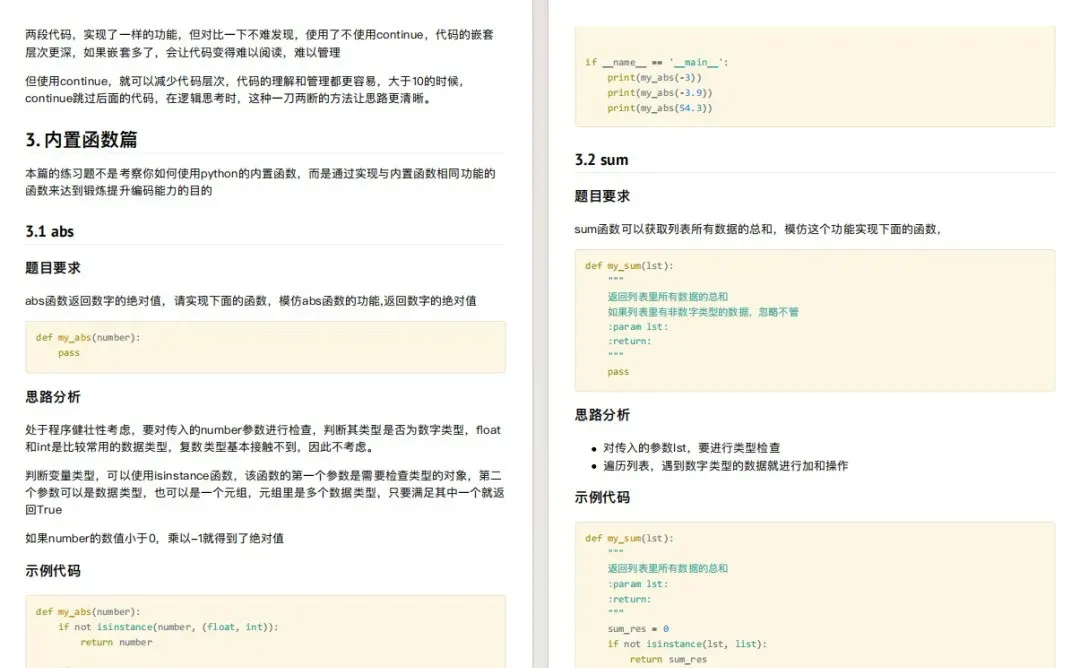Click code line 'print(my_abs(54.3))'

(x=660, y=108)
